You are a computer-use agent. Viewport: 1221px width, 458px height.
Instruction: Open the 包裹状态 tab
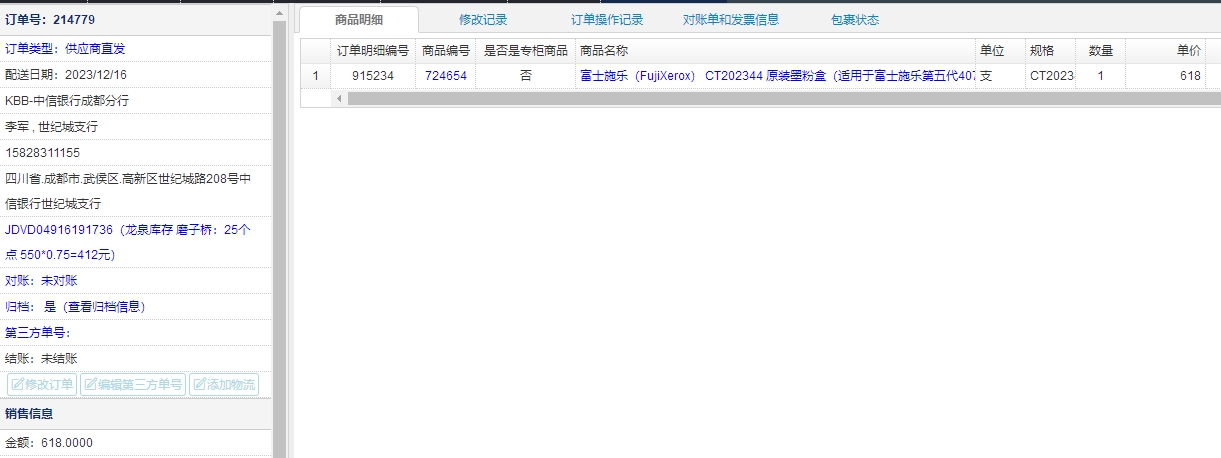click(855, 19)
